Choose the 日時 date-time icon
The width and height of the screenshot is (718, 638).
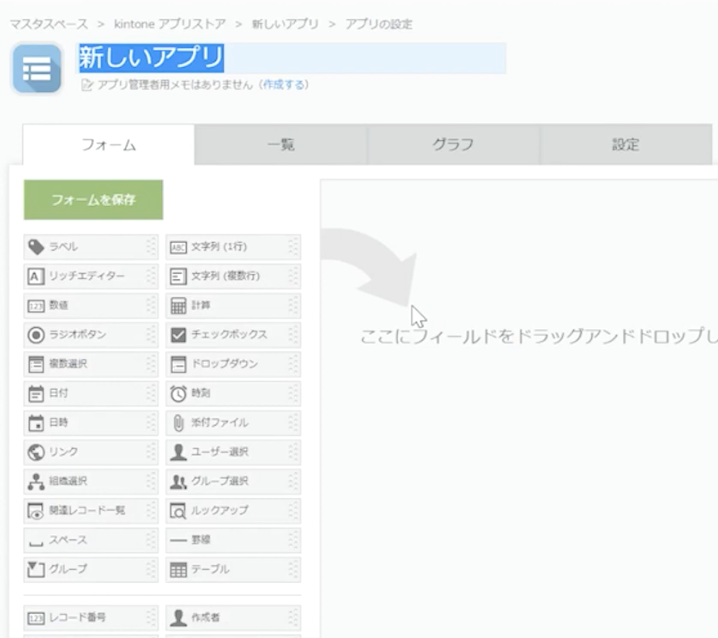(36, 423)
